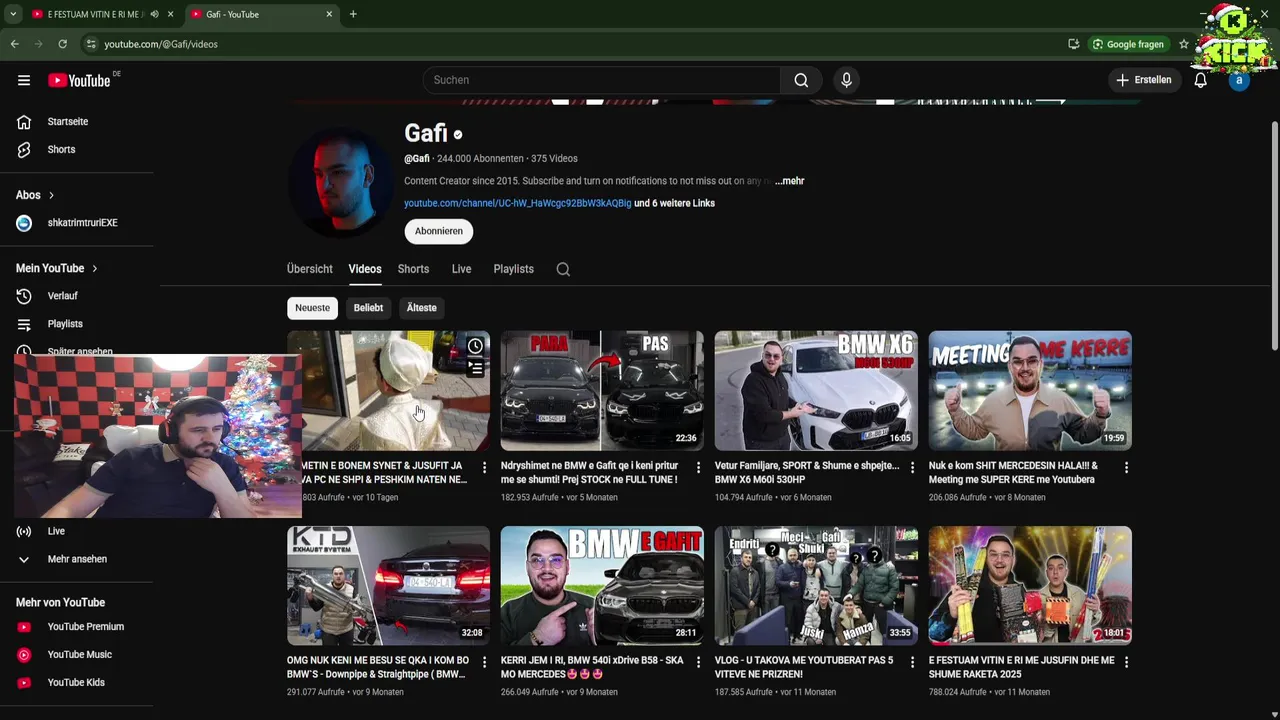
Task: Select the Videos channel tab
Action: point(365,269)
